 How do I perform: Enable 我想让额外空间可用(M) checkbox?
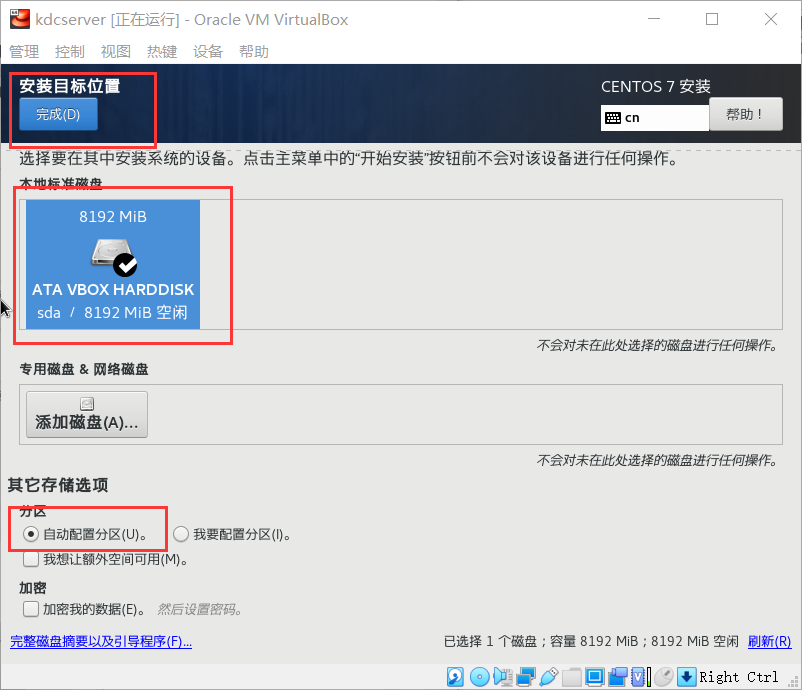(x=31, y=559)
